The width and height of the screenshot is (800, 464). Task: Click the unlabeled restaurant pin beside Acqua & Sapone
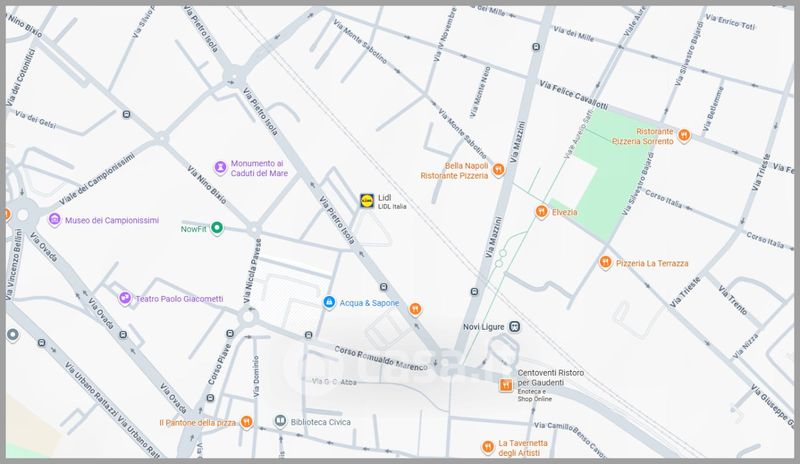[x=416, y=308]
